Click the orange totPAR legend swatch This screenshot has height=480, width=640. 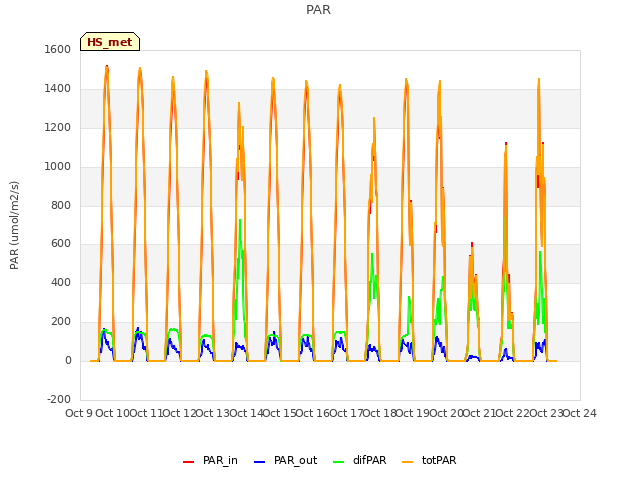[x=407, y=462]
